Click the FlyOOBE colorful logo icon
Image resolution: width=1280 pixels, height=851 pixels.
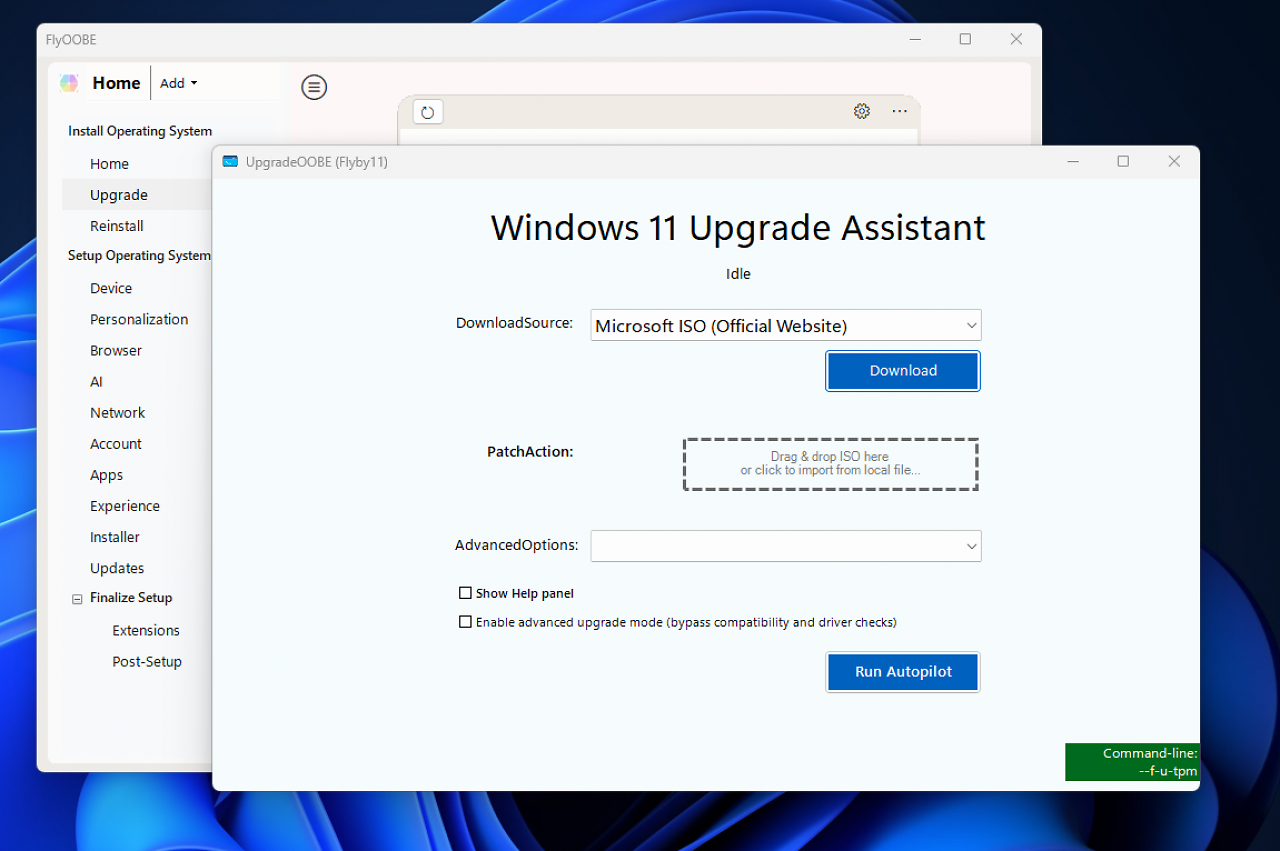coord(69,83)
